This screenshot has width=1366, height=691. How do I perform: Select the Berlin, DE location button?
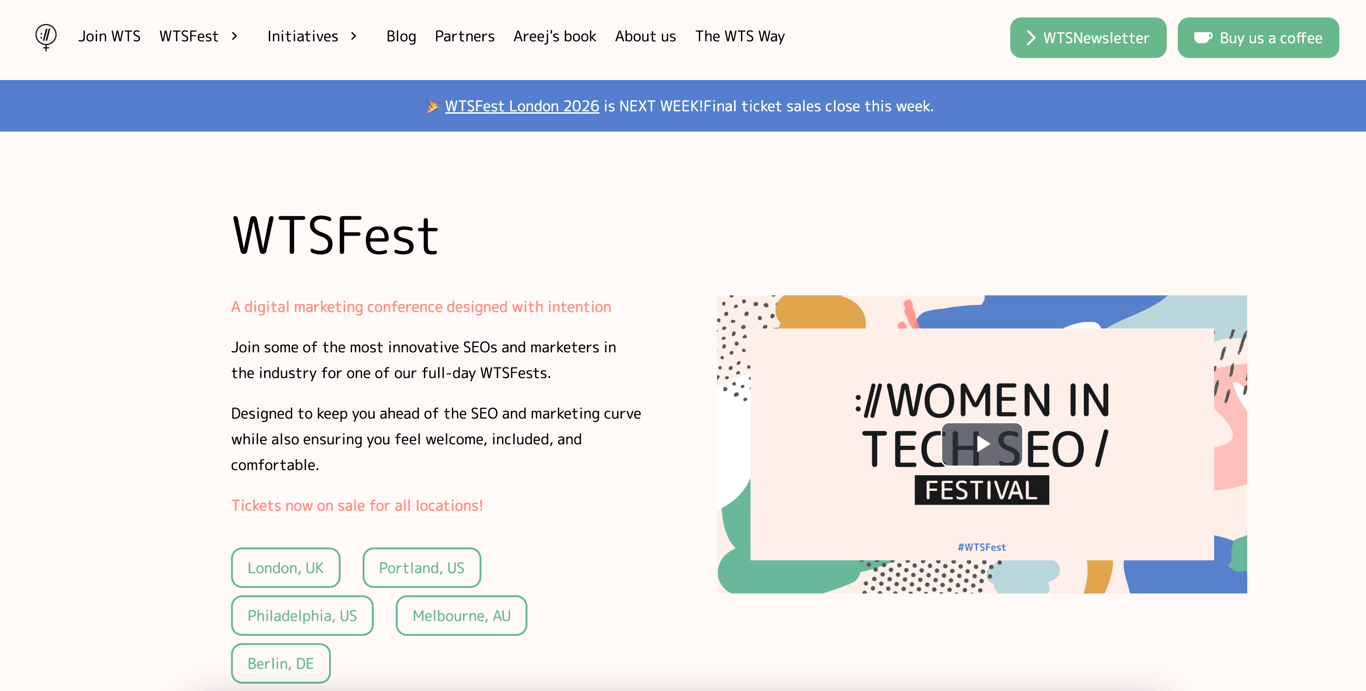(281, 664)
